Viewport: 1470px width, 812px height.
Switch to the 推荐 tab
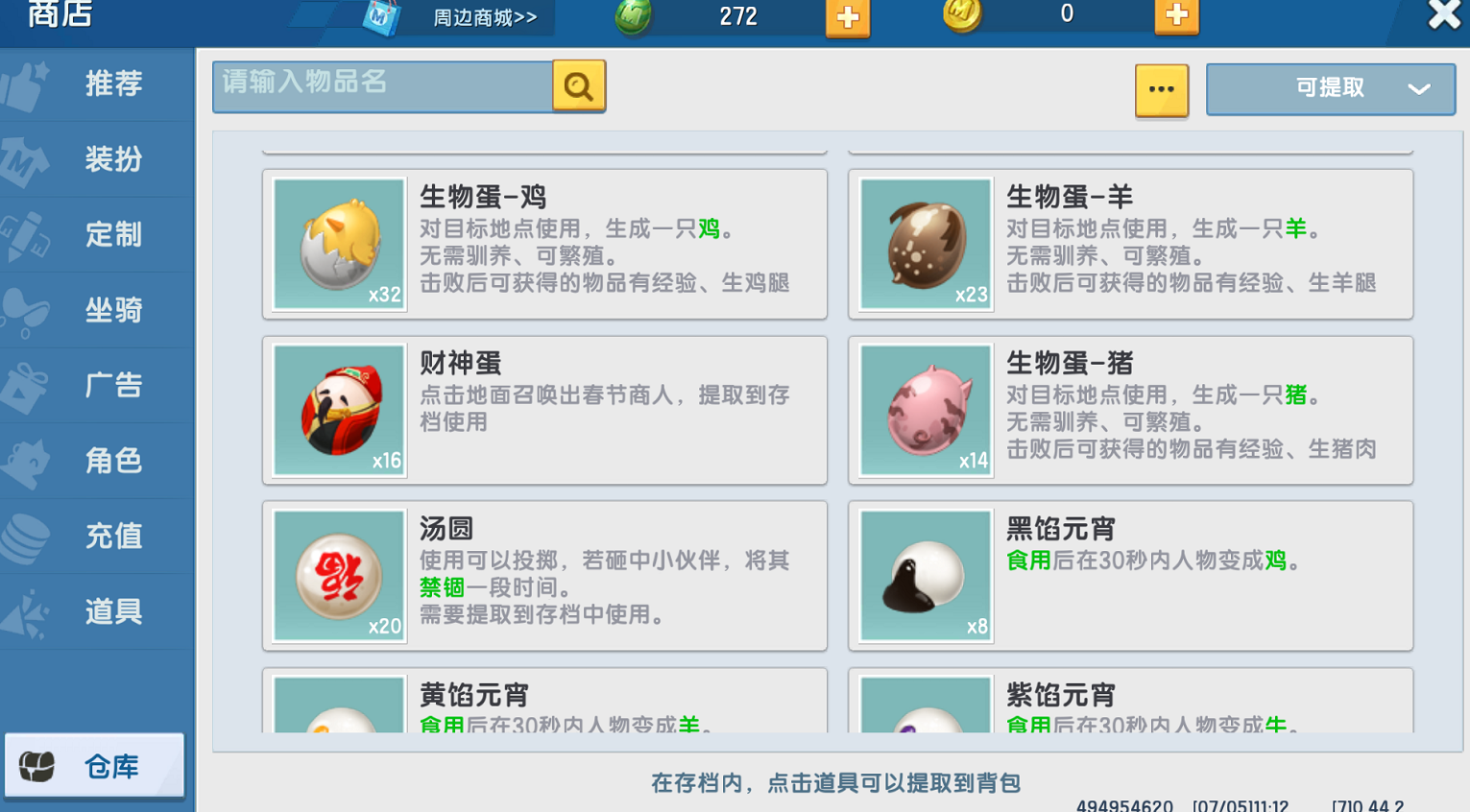click(97, 84)
